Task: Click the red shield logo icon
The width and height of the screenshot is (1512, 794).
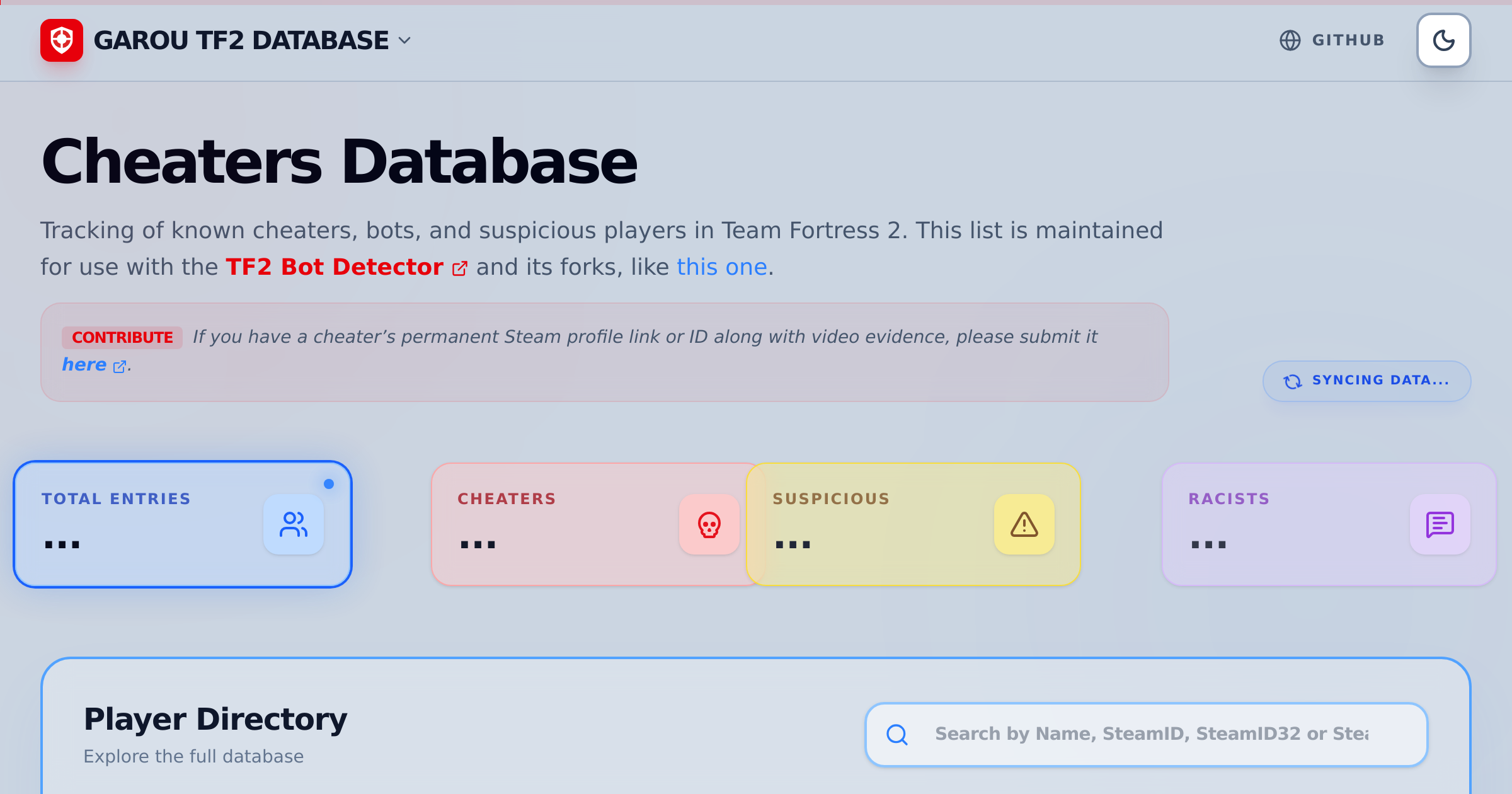Action: tap(62, 40)
